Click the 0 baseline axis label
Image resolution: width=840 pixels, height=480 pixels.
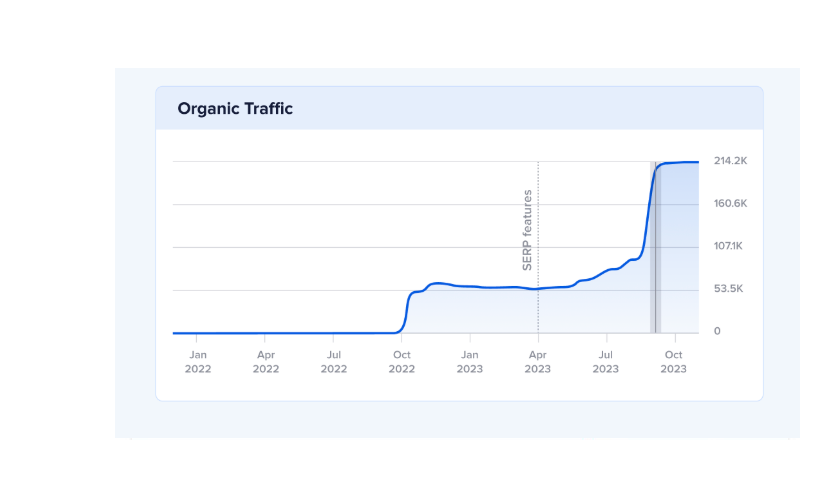click(x=717, y=332)
